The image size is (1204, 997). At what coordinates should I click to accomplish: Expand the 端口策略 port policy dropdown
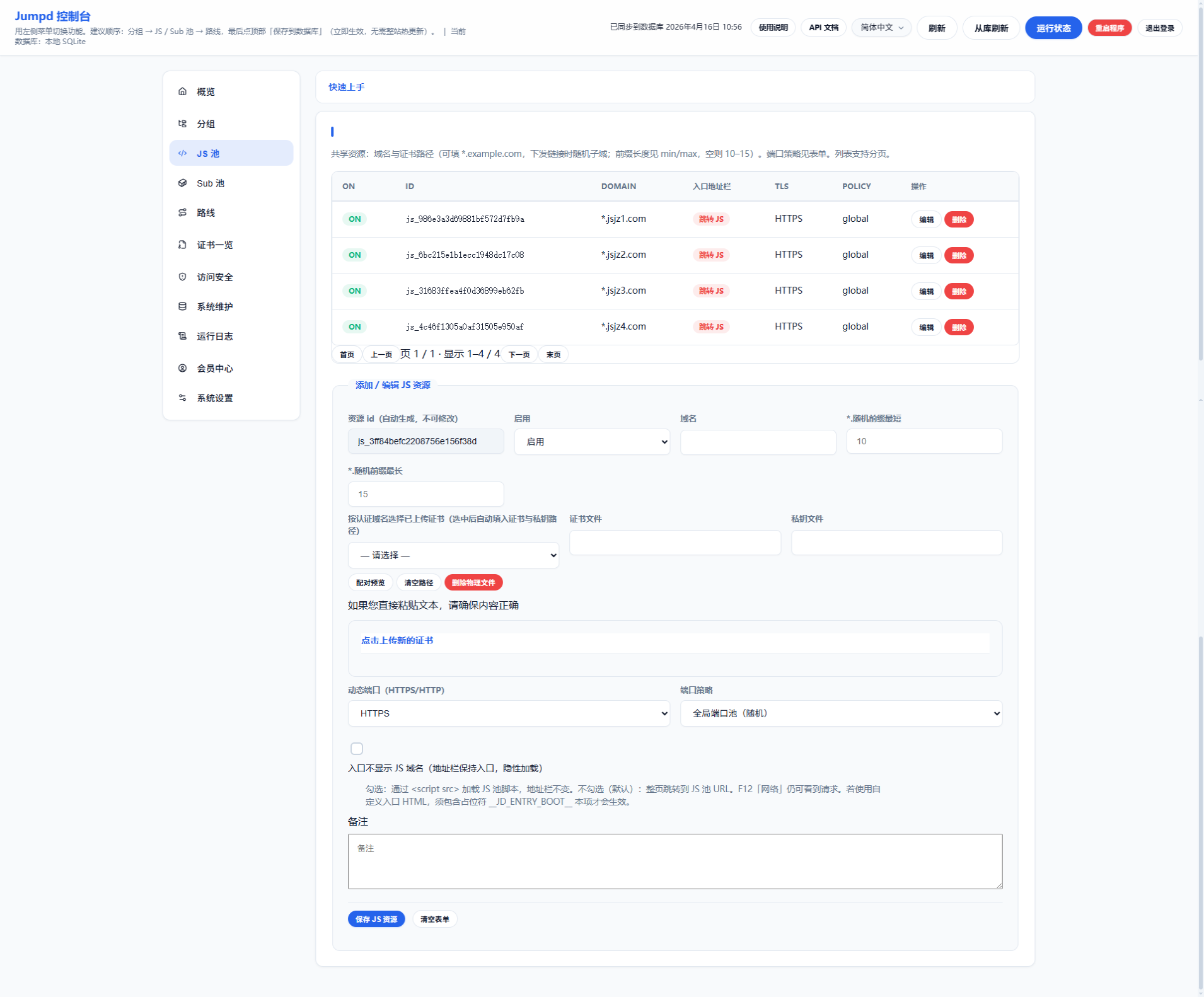click(840, 713)
